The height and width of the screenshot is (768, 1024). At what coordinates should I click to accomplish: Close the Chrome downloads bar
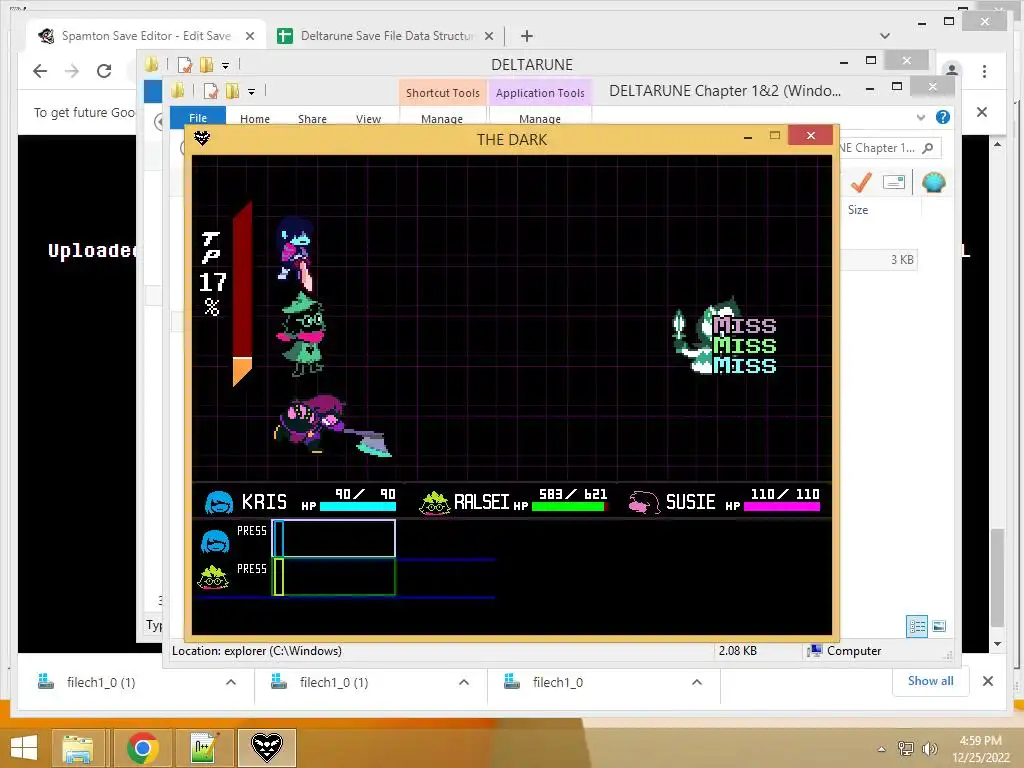point(987,681)
